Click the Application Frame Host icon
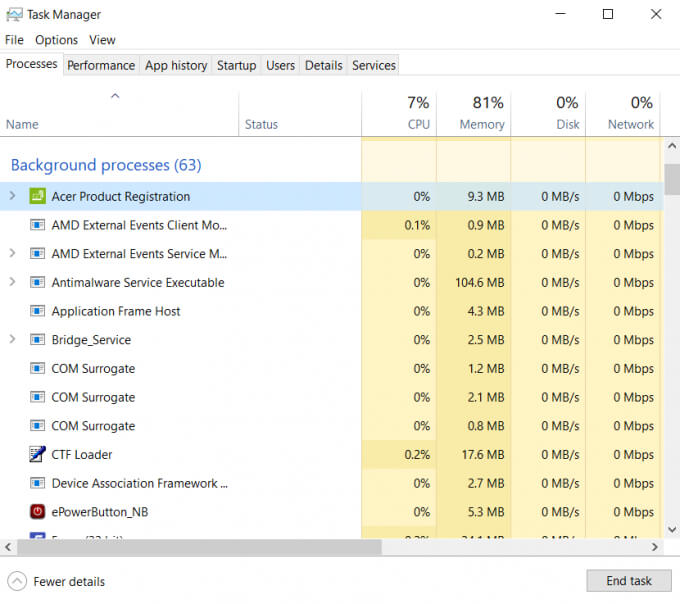The height and width of the screenshot is (604, 680). click(38, 311)
